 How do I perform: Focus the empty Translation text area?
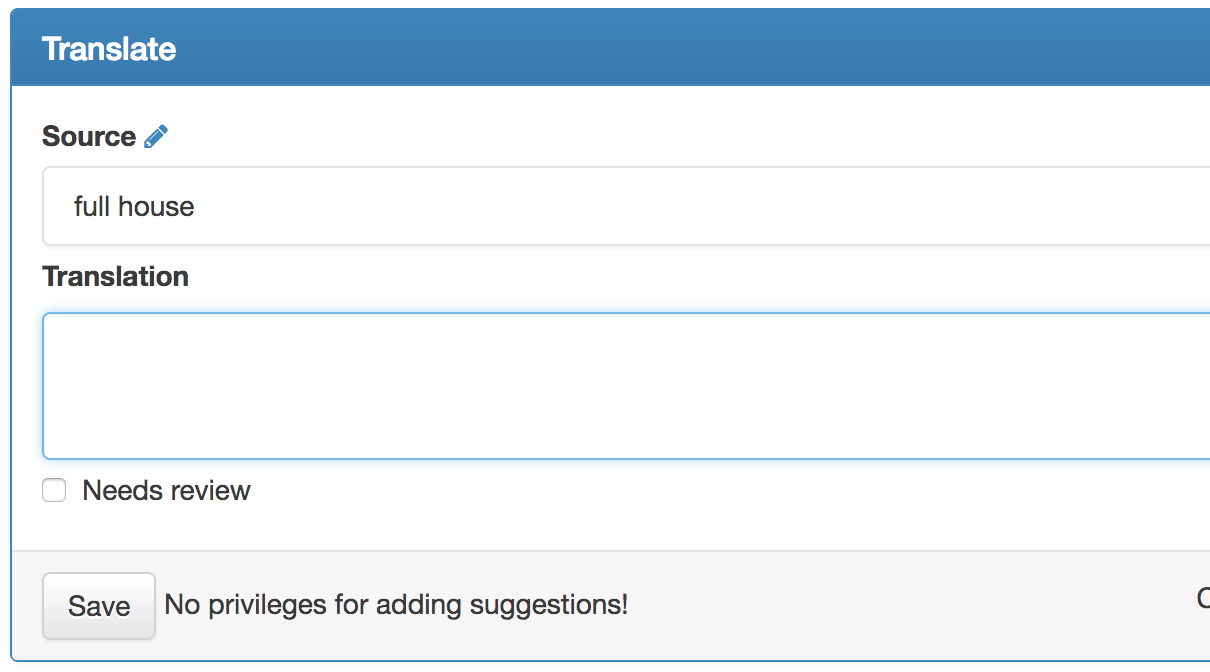click(625, 386)
